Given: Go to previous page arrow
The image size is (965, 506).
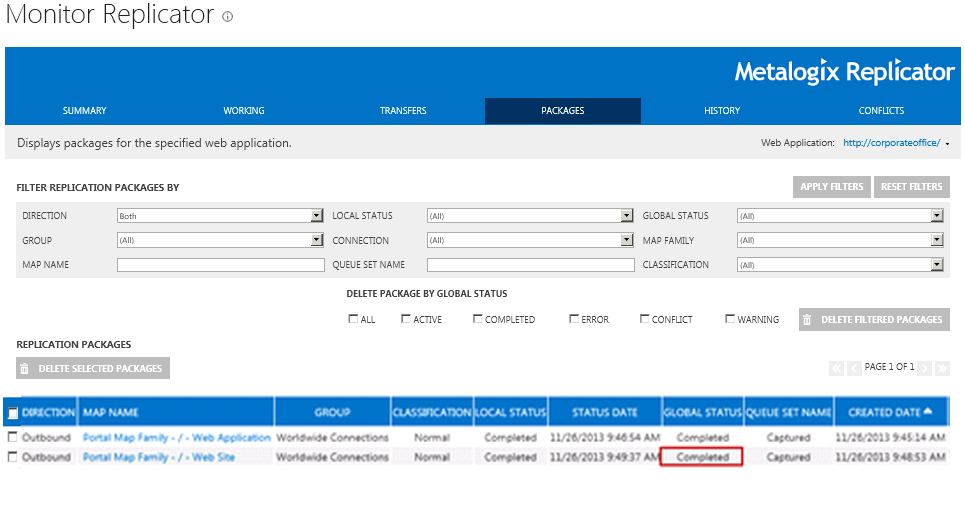Looking at the screenshot, I should (854, 368).
